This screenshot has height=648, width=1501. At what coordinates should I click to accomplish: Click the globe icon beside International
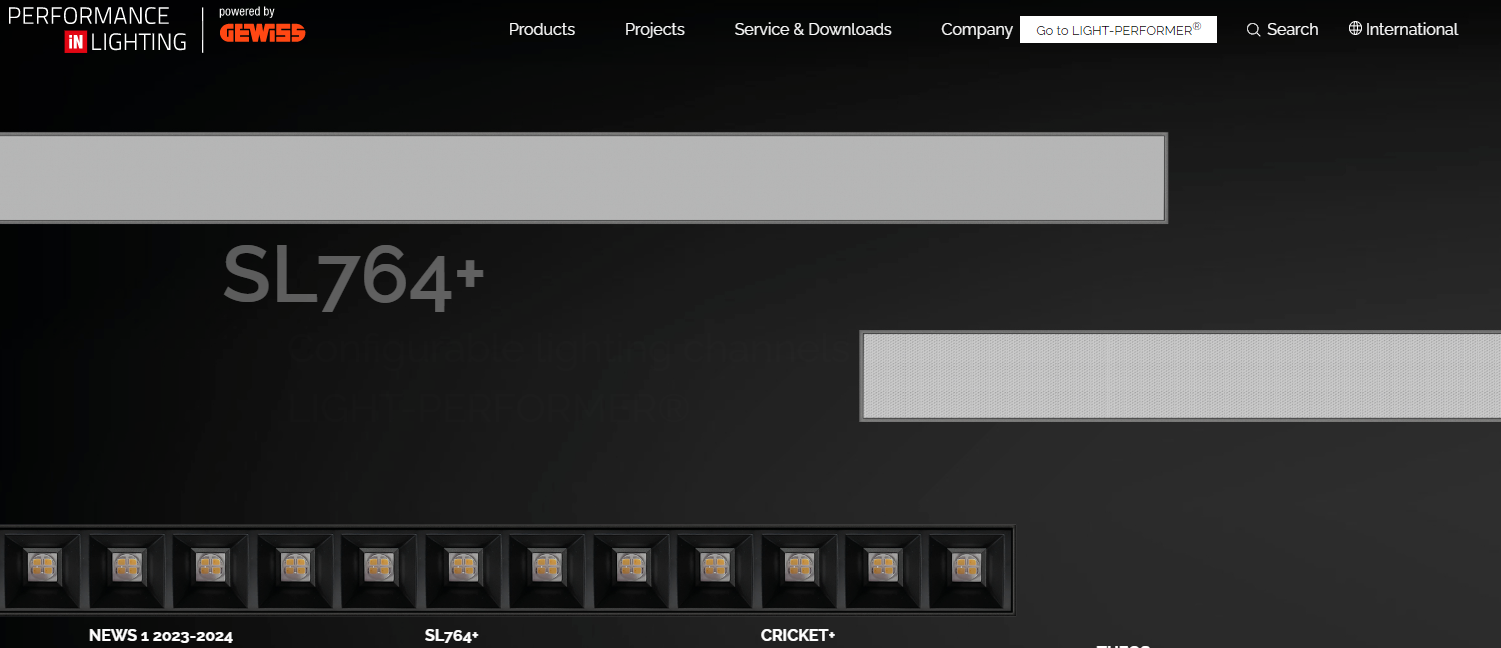pyautogui.click(x=1355, y=29)
